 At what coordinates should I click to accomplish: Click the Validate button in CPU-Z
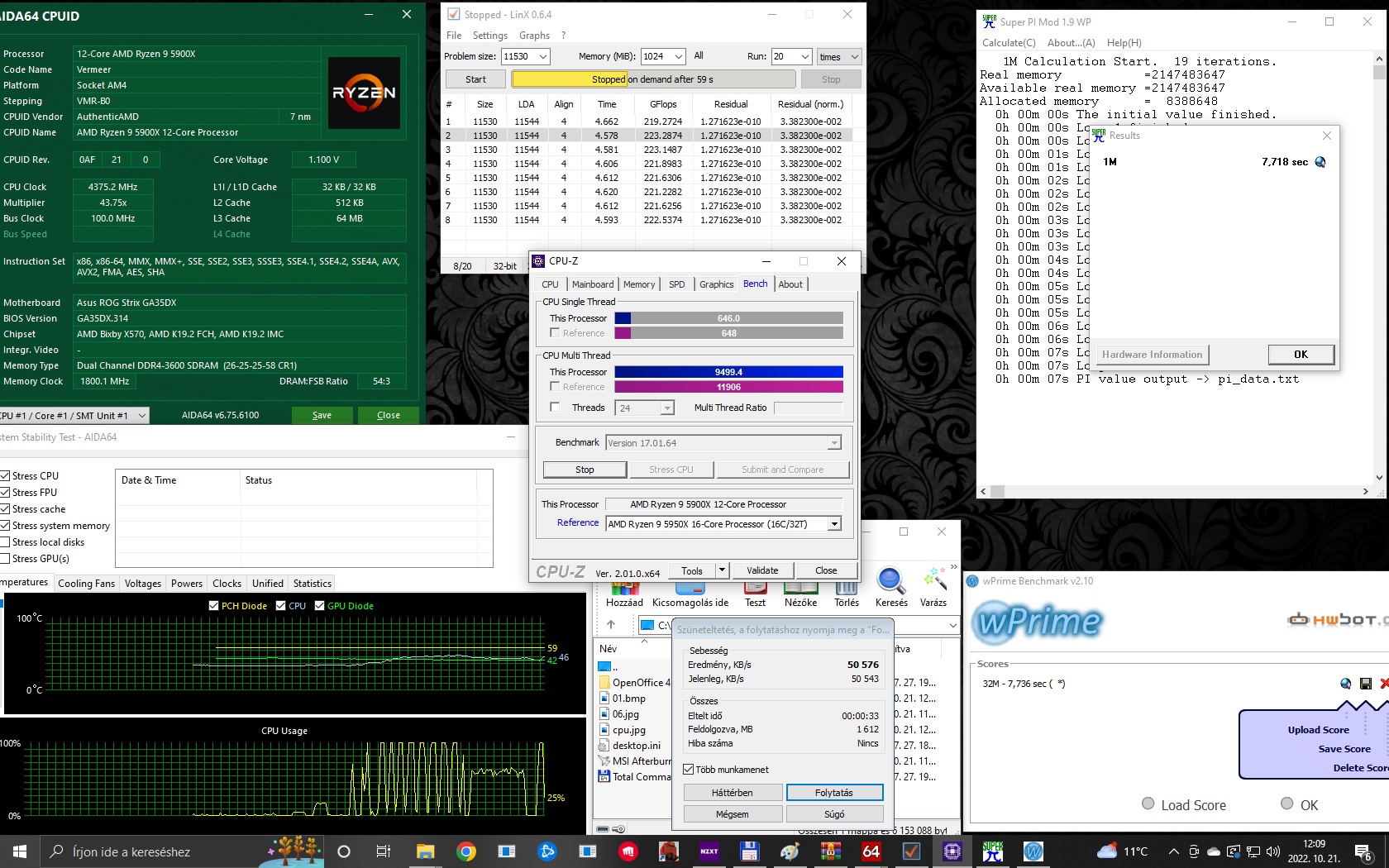click(762, 570)
